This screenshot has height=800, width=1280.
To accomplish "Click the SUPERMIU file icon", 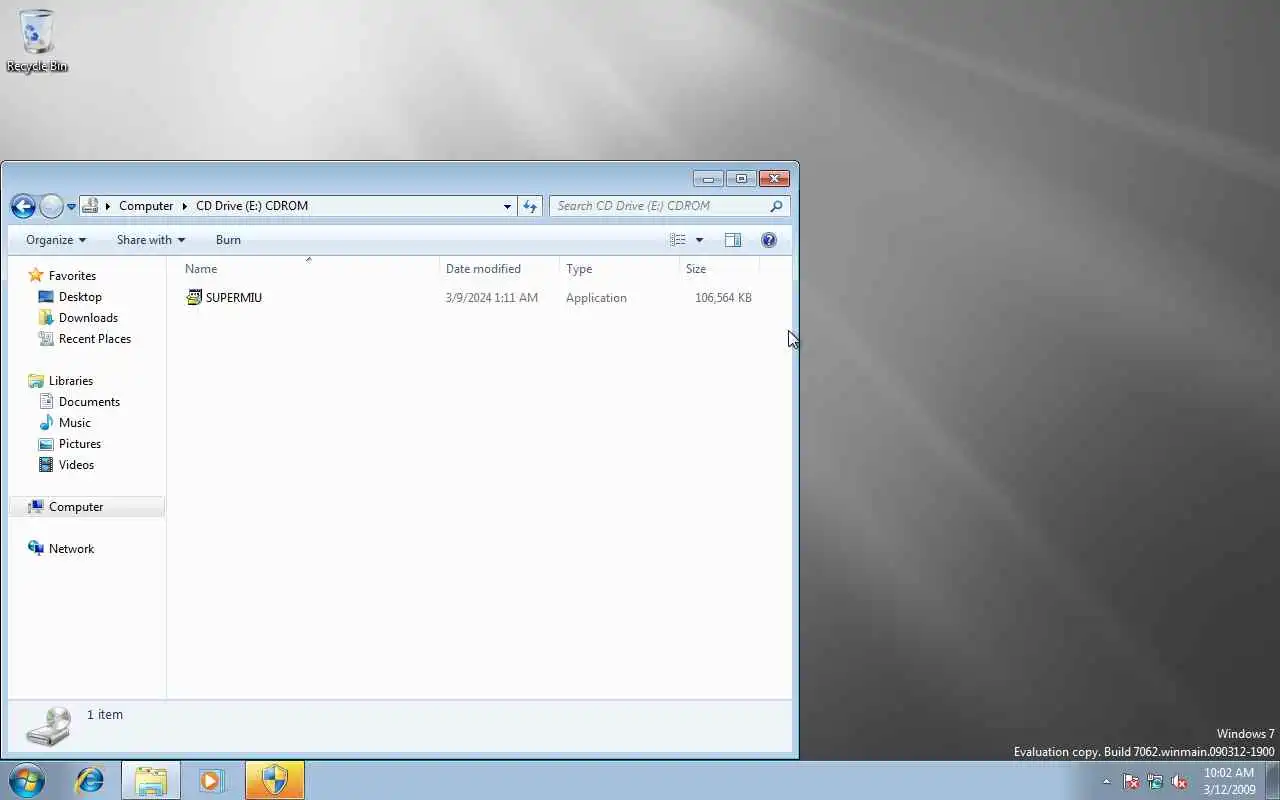I will pyautogui.click(x=194, y=298).
